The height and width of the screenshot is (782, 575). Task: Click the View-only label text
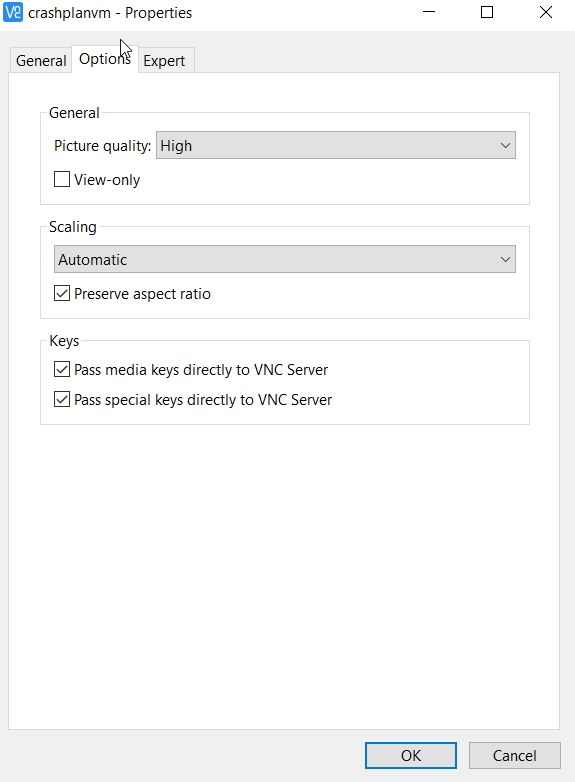coord(107,180)
